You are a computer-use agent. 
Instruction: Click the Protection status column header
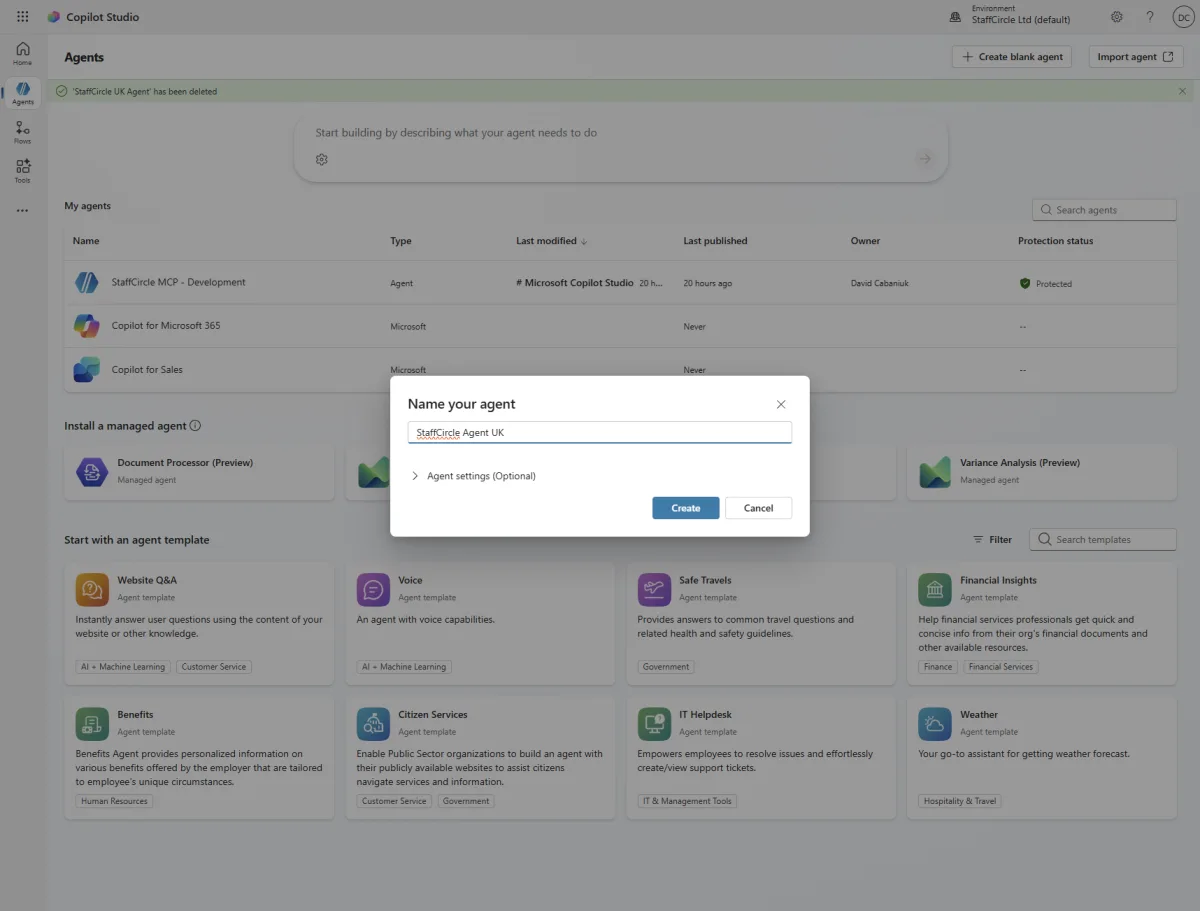(x=1055, y=241)
